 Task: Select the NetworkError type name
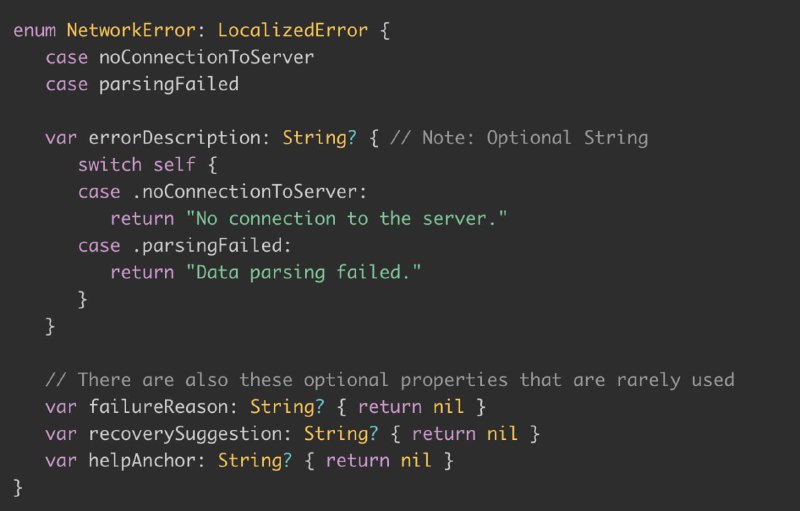tap(131, 31)
